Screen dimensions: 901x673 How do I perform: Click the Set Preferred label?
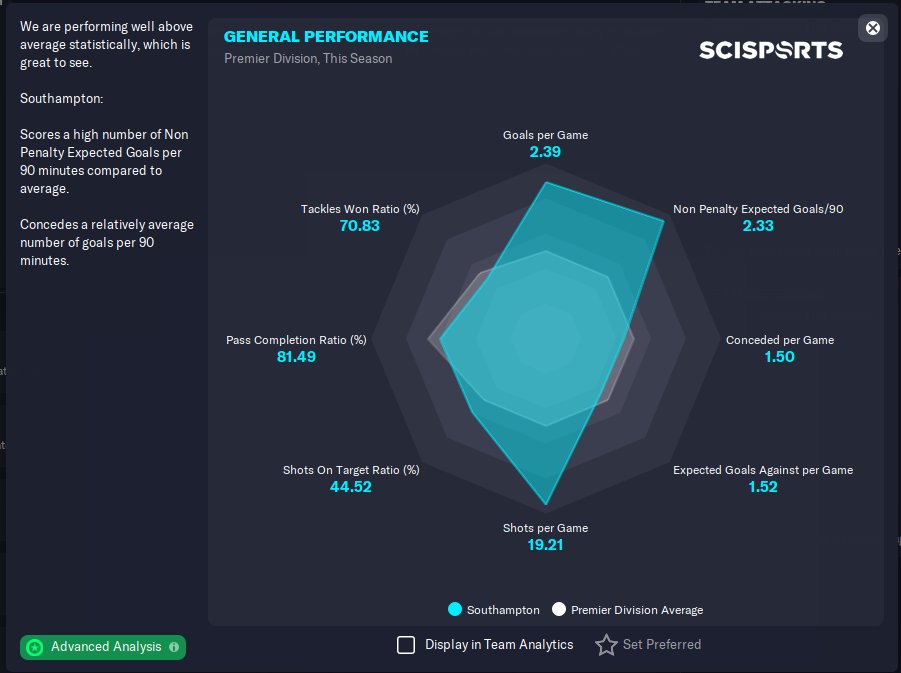tap(661, 645)
